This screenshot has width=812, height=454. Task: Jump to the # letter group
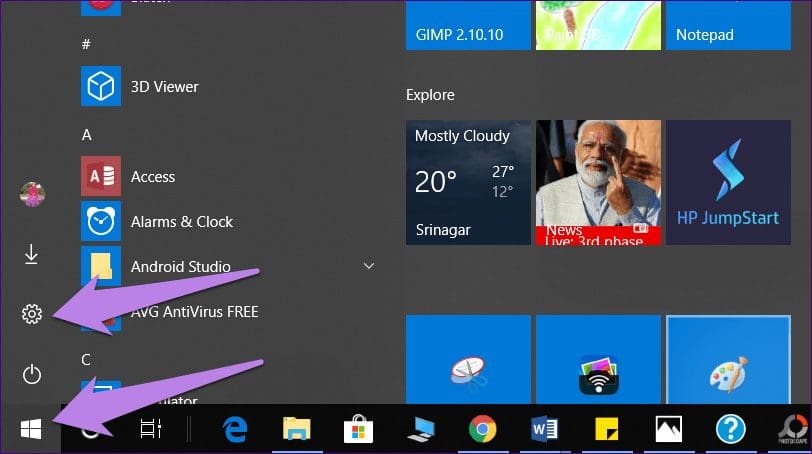(x=86, y=45)
